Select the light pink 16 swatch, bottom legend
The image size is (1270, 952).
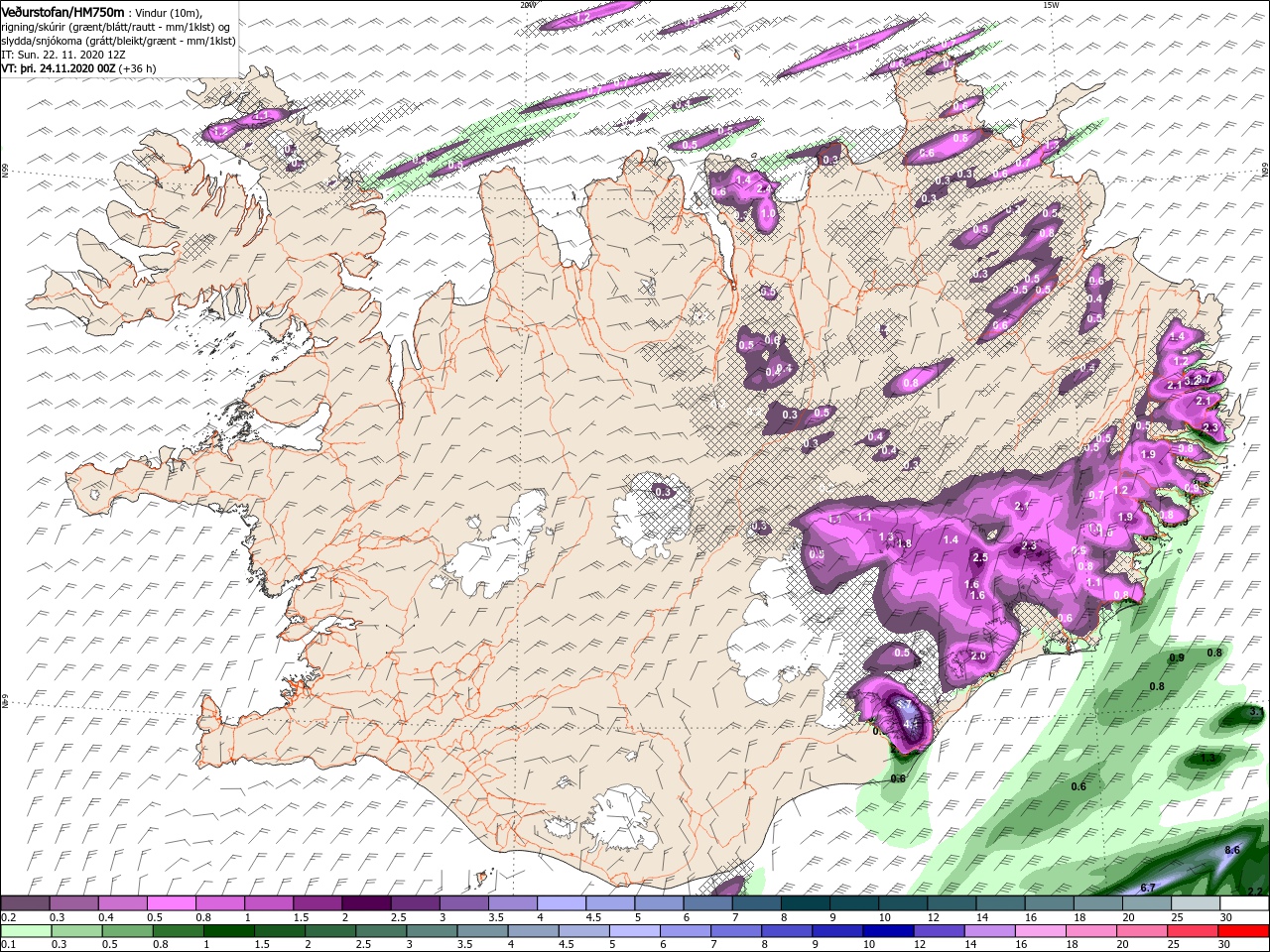click(x=1042, y=931)
